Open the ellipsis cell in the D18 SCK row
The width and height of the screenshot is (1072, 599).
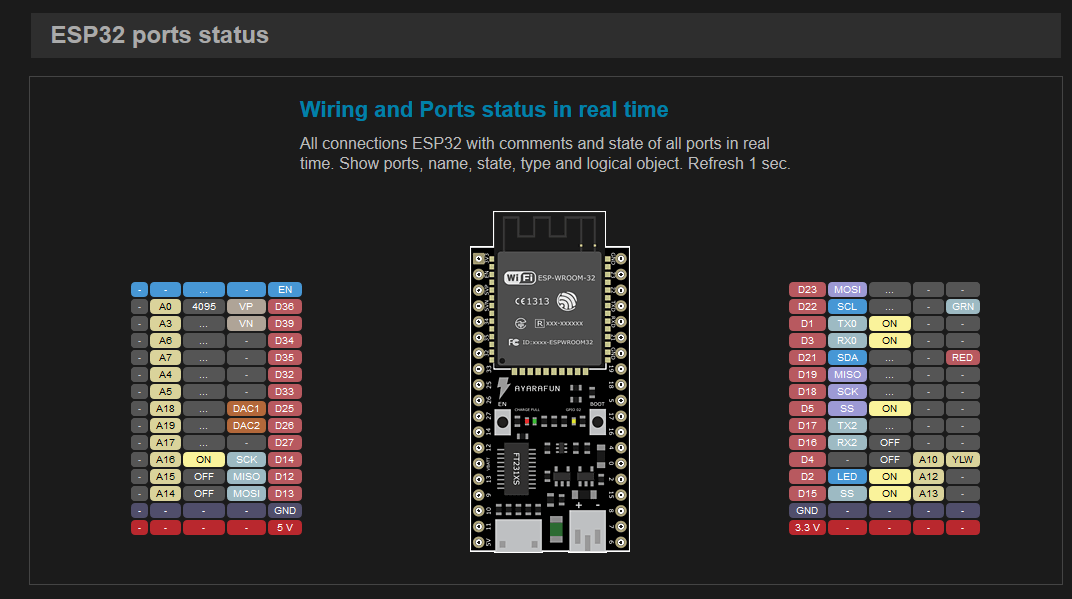tap(889, 391)
